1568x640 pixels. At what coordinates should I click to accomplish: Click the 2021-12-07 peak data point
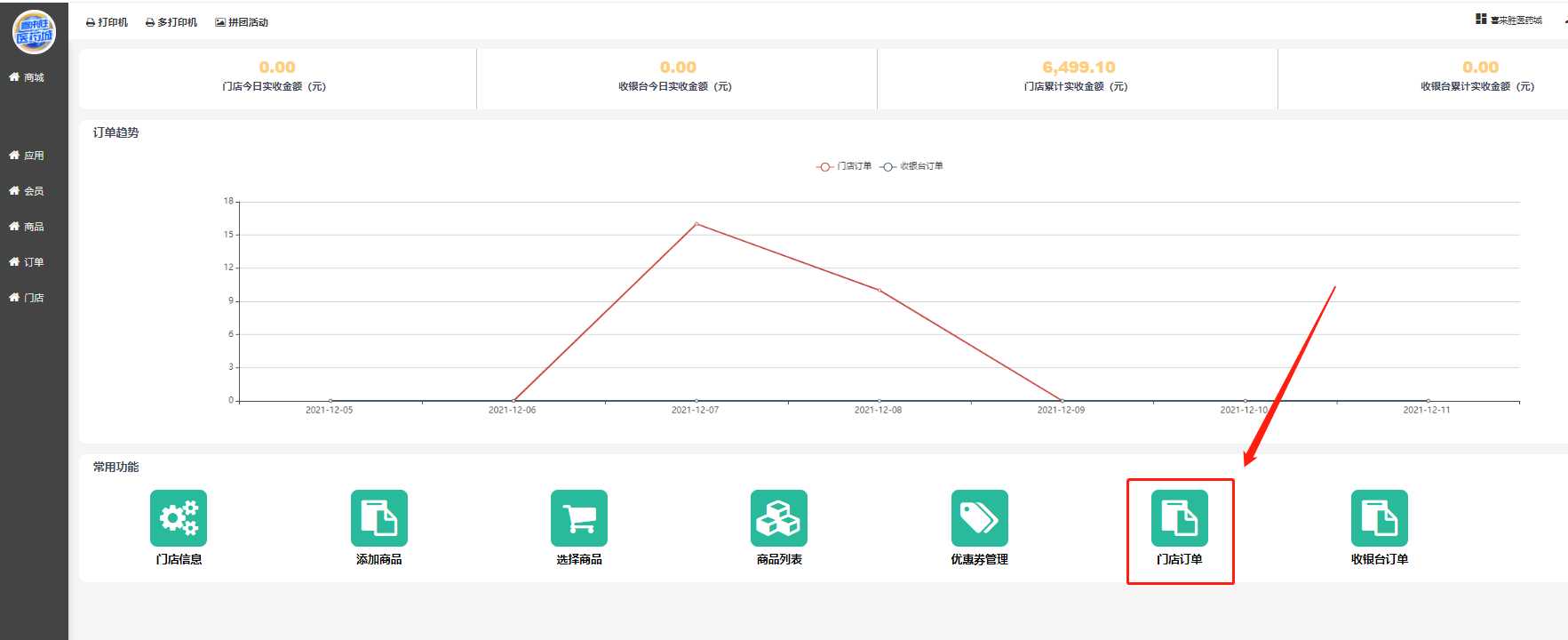point(696,223)
